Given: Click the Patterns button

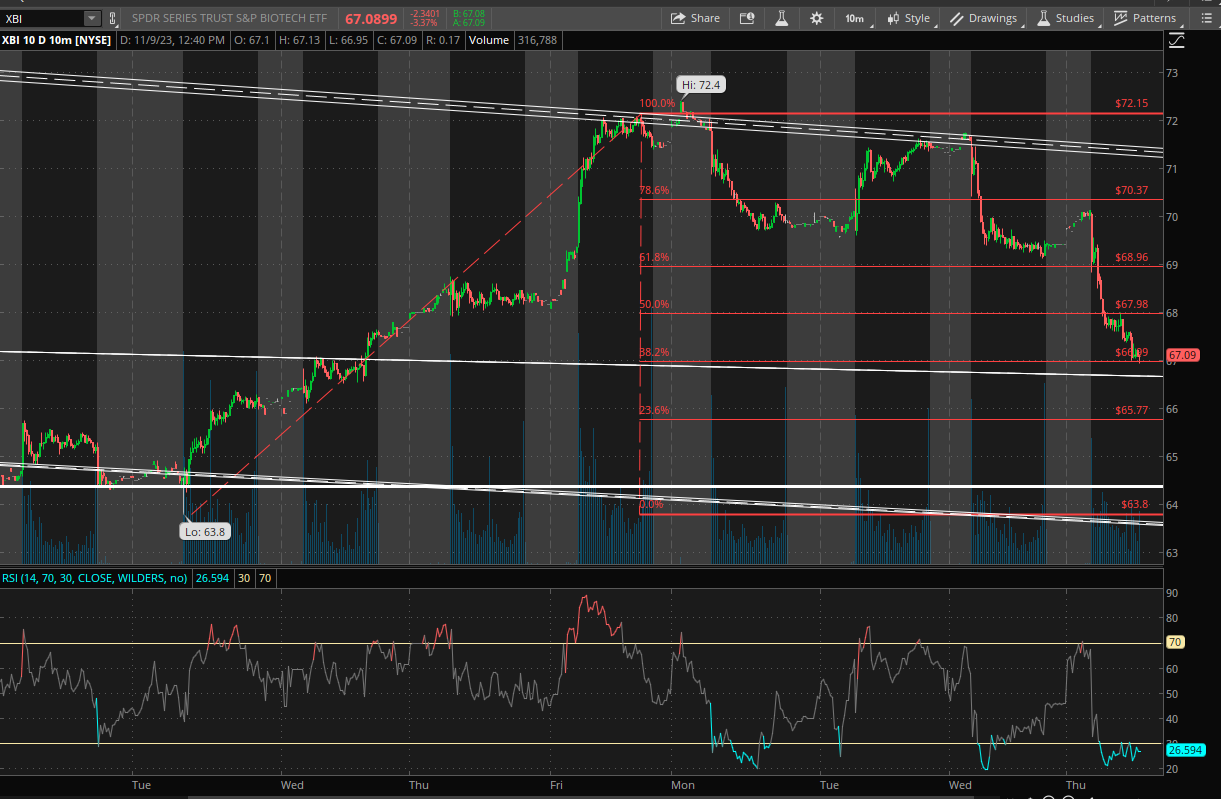Looking at the screenshot, I should point(1145,18).
